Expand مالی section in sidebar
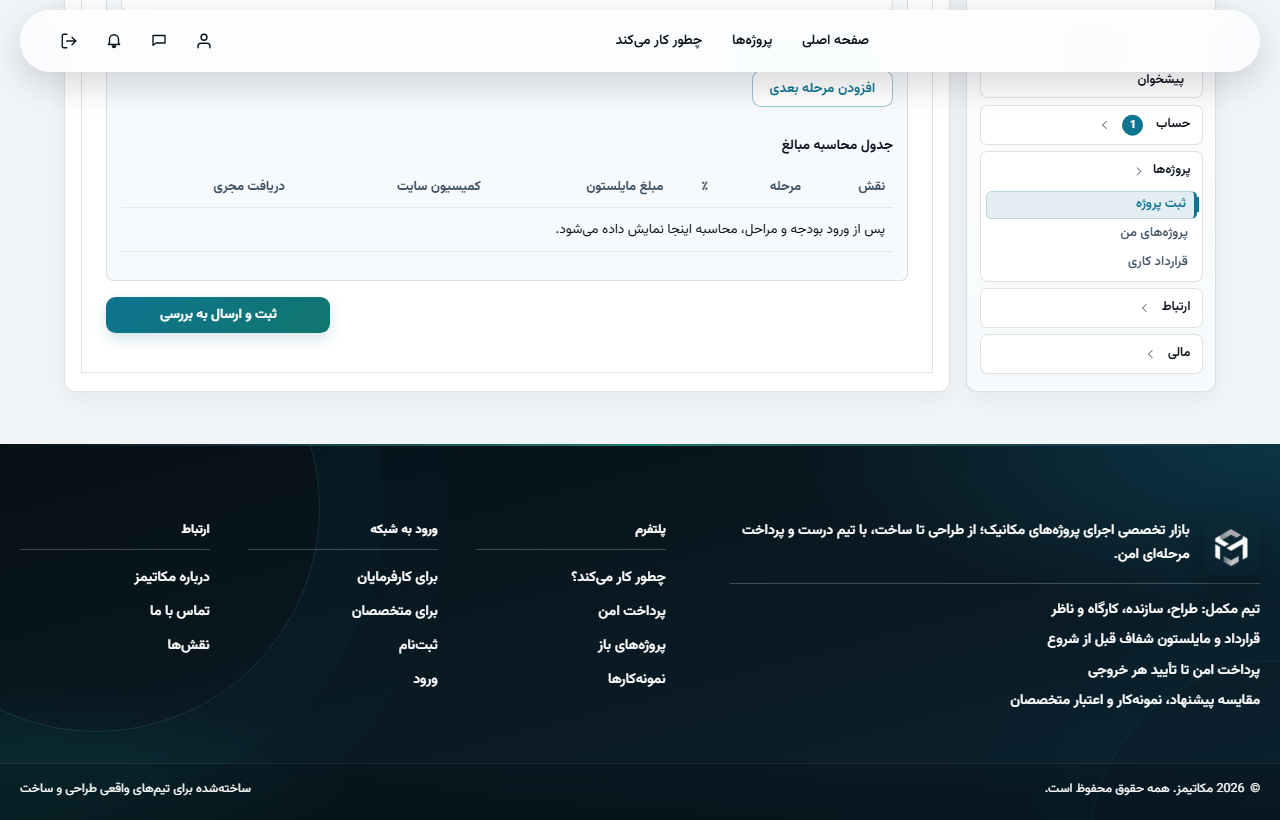This screenshot has height=820, width=1280. click(1091, 353)
